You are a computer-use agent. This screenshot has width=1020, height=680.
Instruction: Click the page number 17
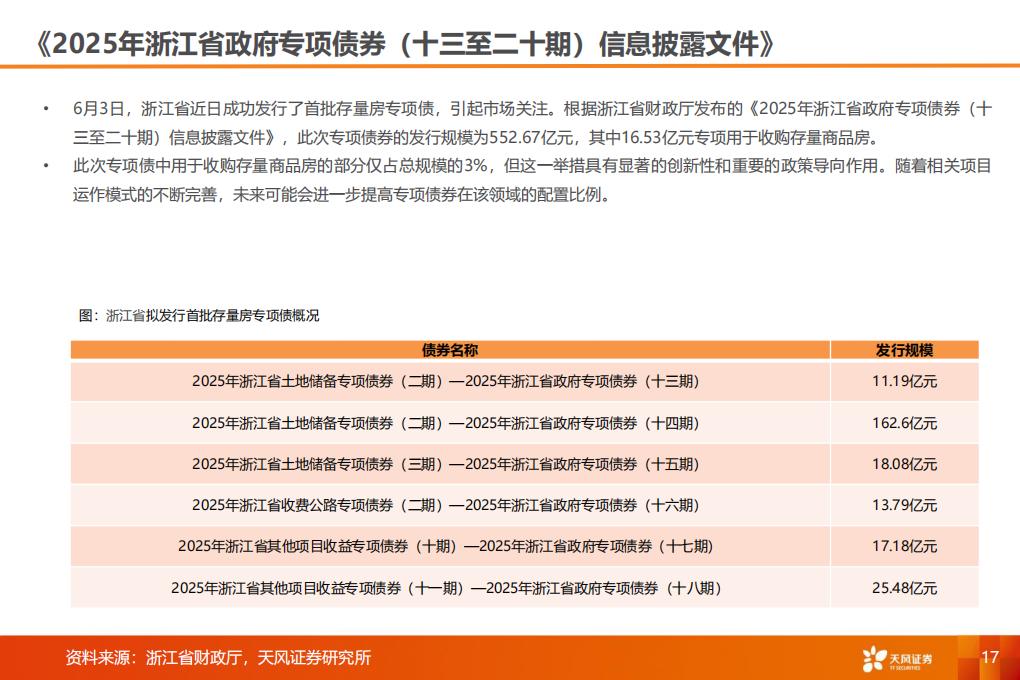pyautogui.click(x=989, y=657)
